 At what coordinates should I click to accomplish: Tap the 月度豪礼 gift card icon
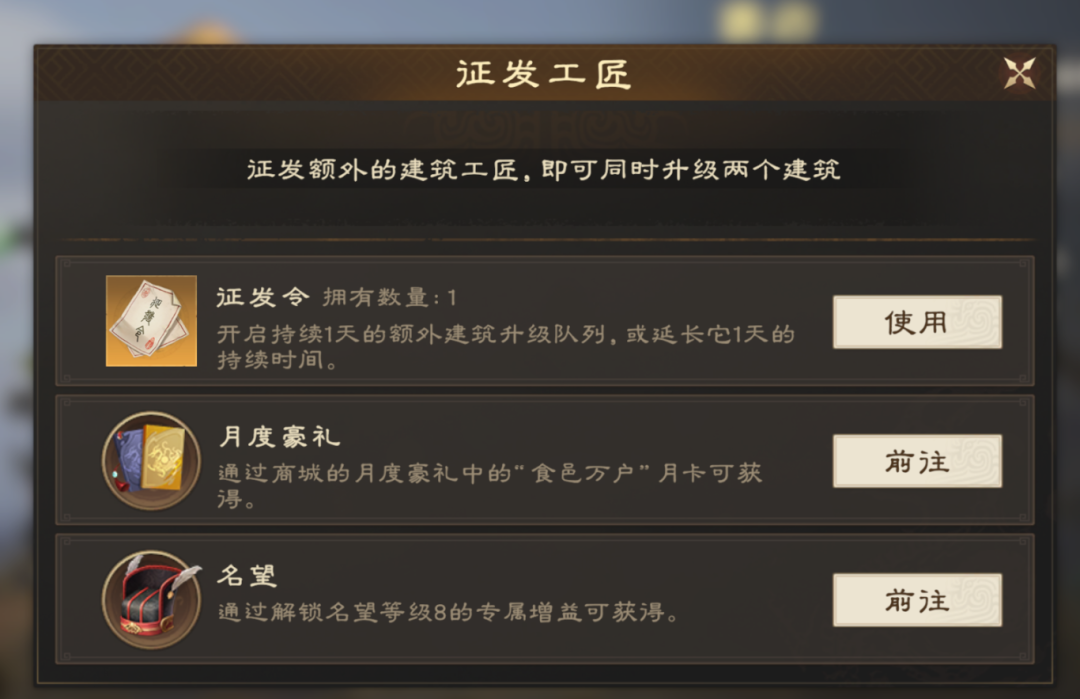152,460
